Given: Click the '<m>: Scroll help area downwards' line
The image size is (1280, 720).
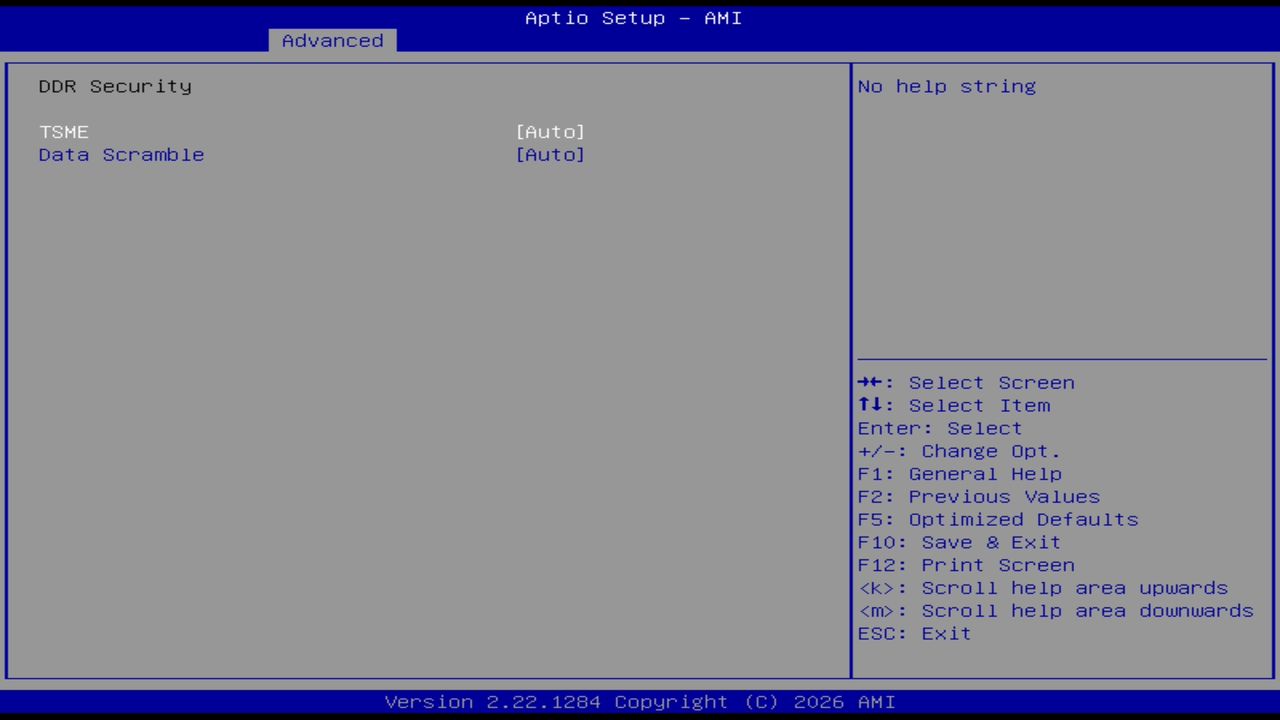Looking at the screenshot, I should click(1055, 611).
